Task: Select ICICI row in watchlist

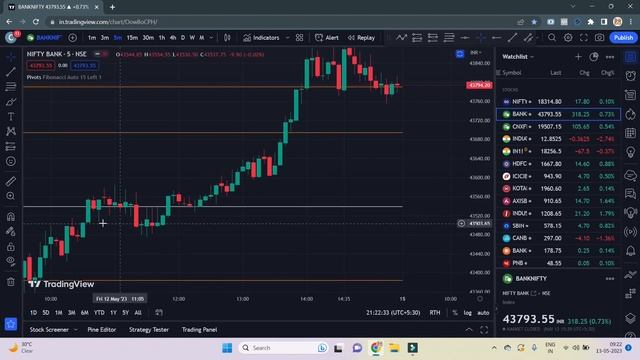Action: [558, 176]
